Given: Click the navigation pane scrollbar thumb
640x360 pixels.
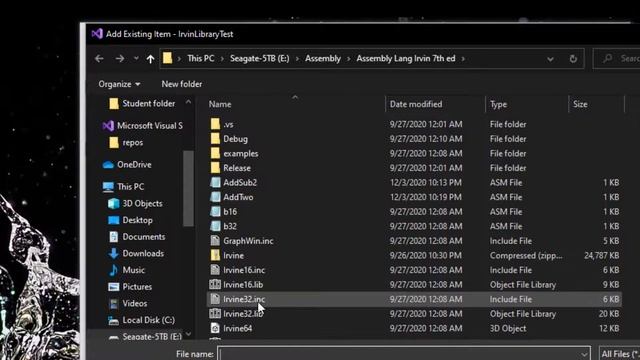Looking at the screenshot, I should [188, 188].
